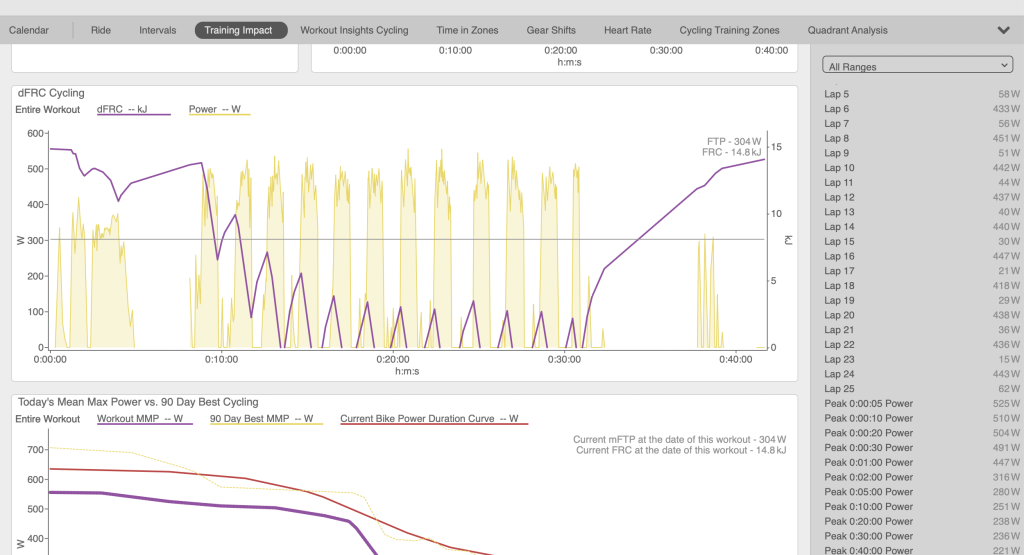Click Entire Workout in Mean Max Power chart
The image size is (1024, 555).
[x=48, y=419]
